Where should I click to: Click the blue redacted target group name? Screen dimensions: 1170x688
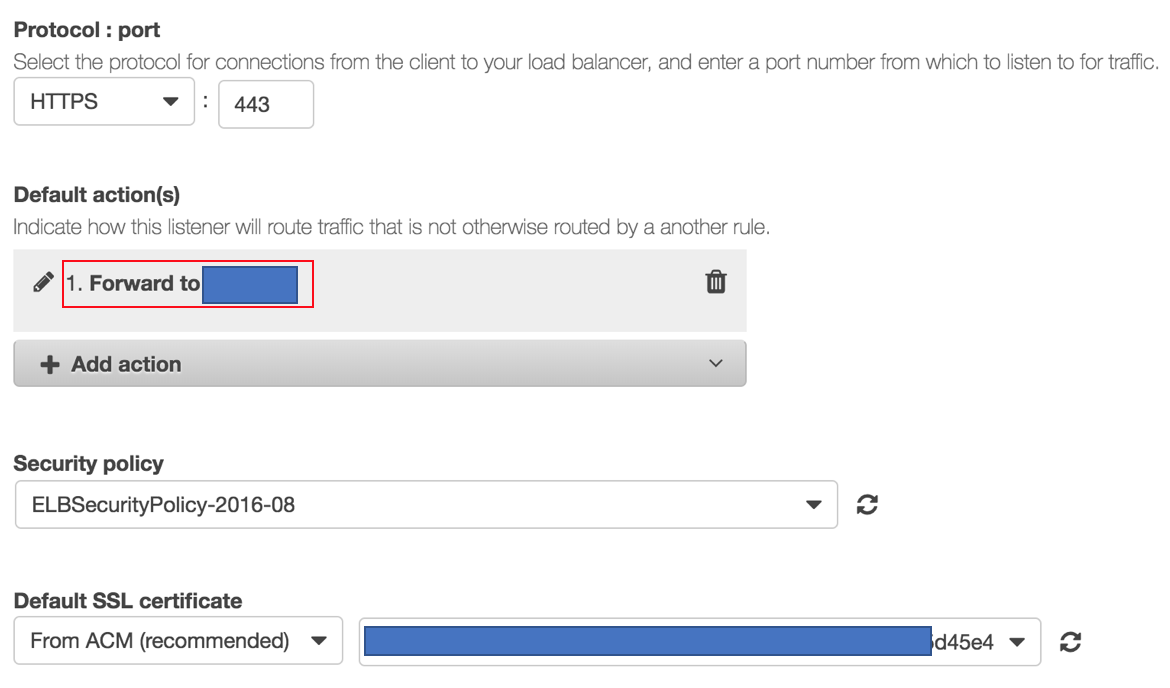250,285
